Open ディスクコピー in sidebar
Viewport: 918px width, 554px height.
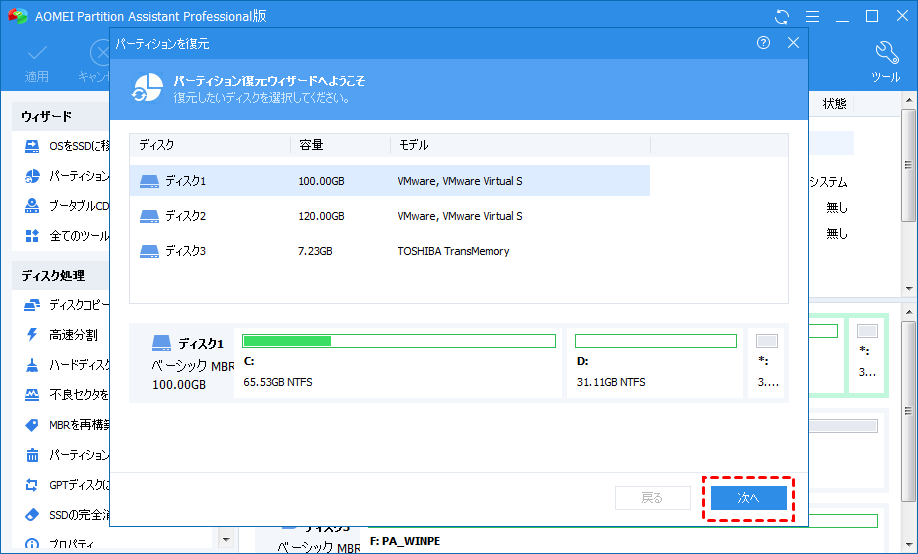click(66, 305)
